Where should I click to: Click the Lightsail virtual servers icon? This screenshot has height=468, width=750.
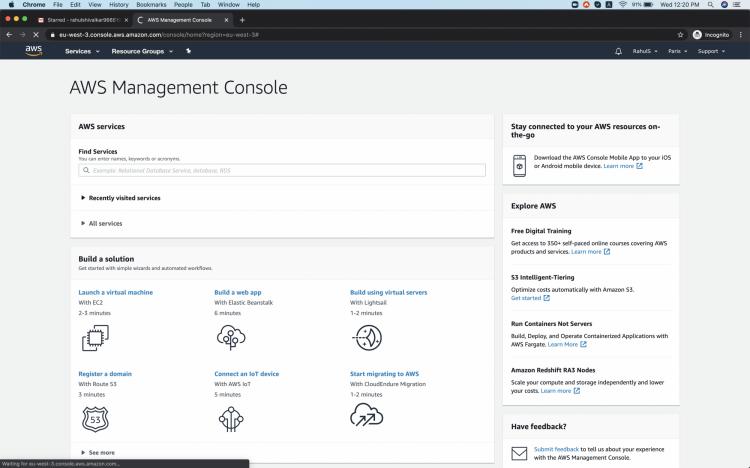pos(366,338)
